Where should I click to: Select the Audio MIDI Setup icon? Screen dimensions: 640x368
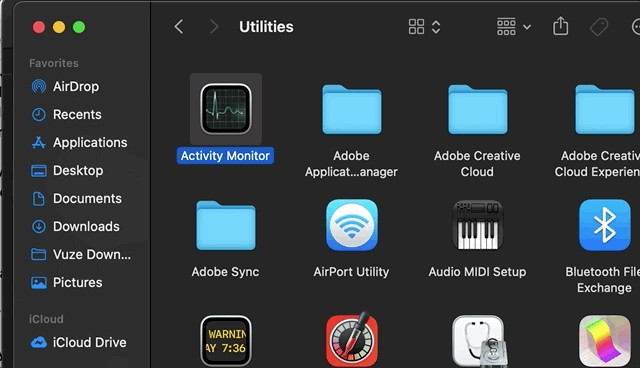[477, 225]
